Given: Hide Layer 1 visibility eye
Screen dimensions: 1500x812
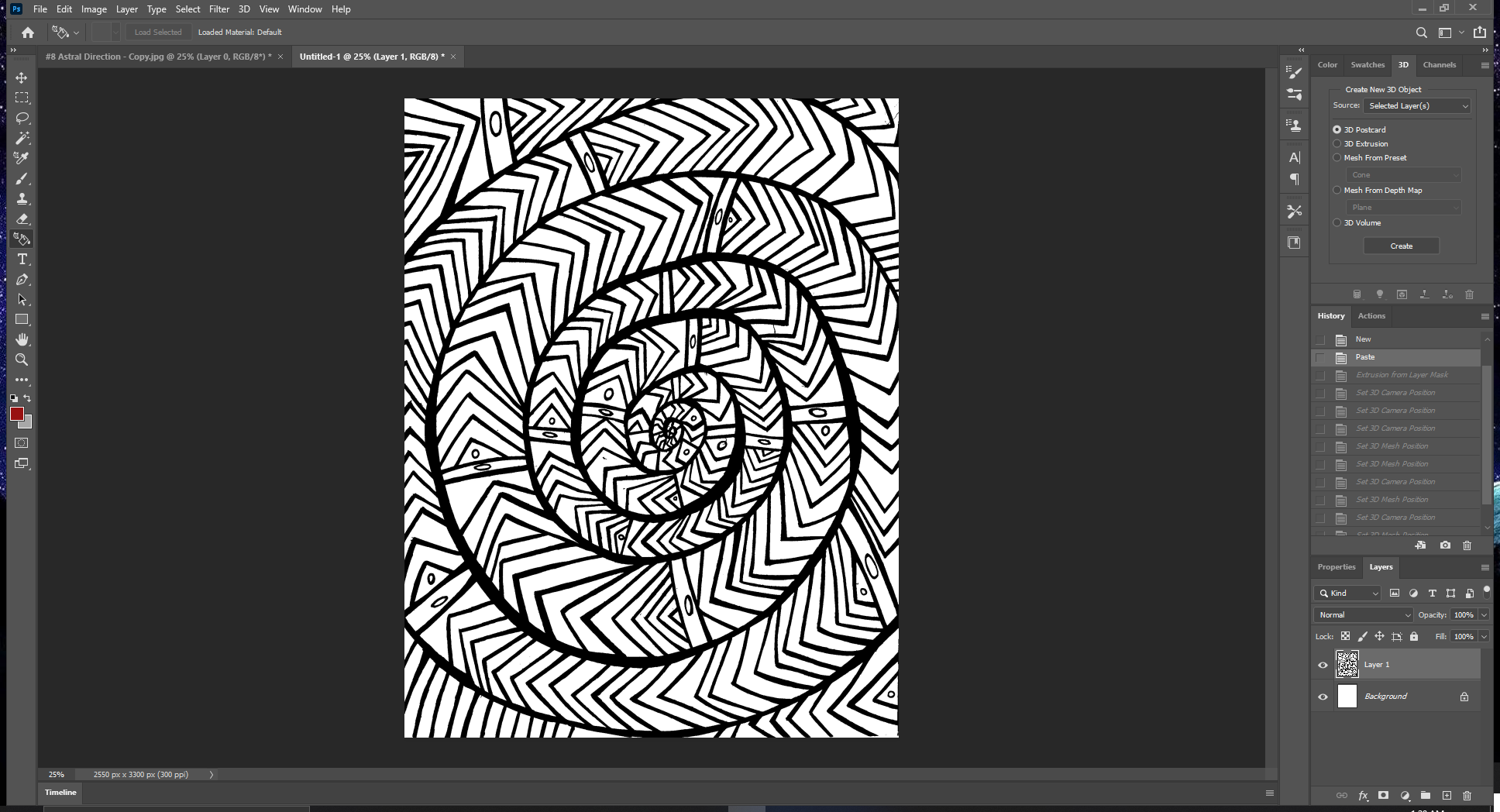Looking at the screenshot, I should tap(1323, 665).
